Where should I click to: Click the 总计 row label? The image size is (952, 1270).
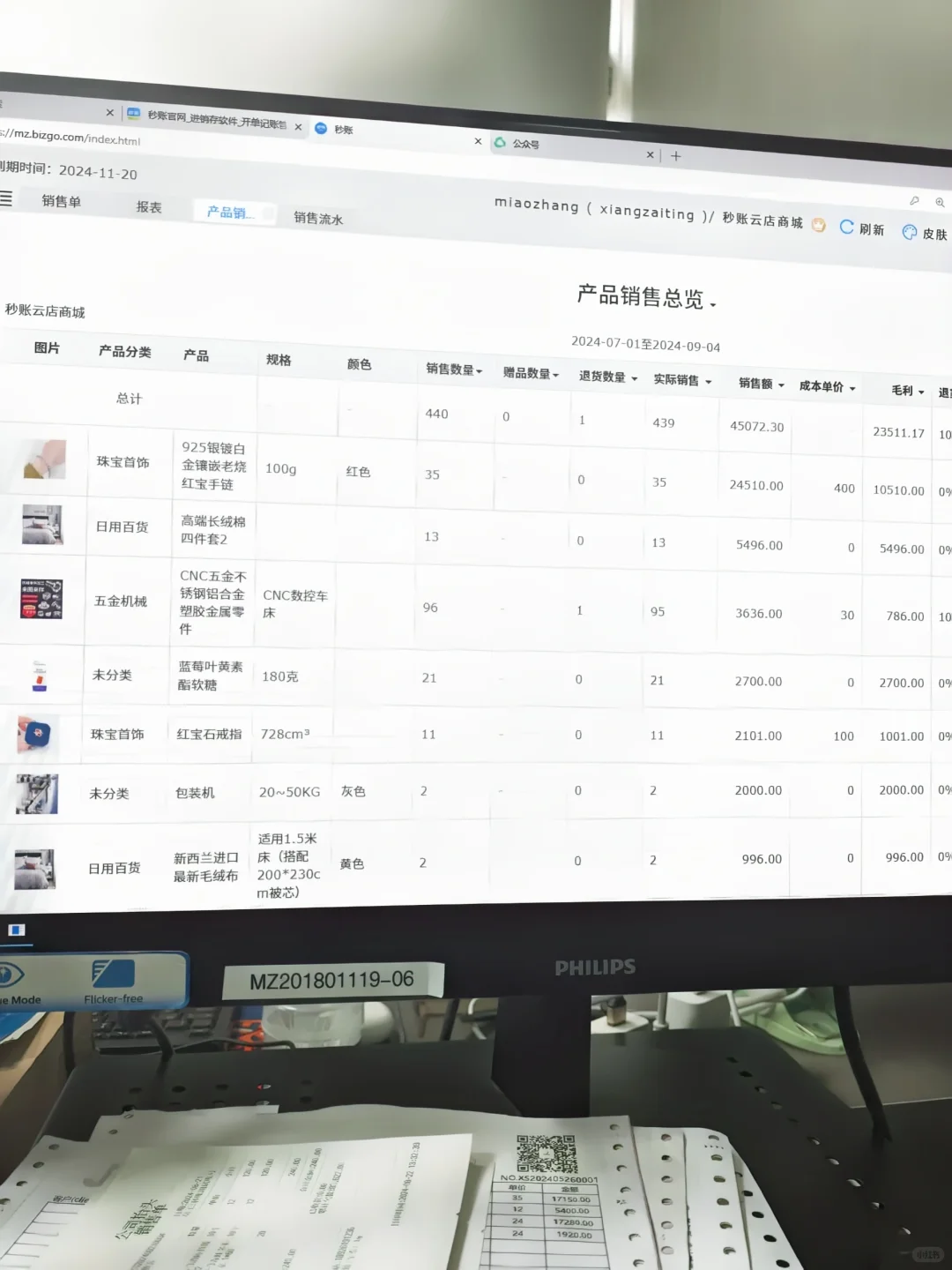click(x=129, y=399)
